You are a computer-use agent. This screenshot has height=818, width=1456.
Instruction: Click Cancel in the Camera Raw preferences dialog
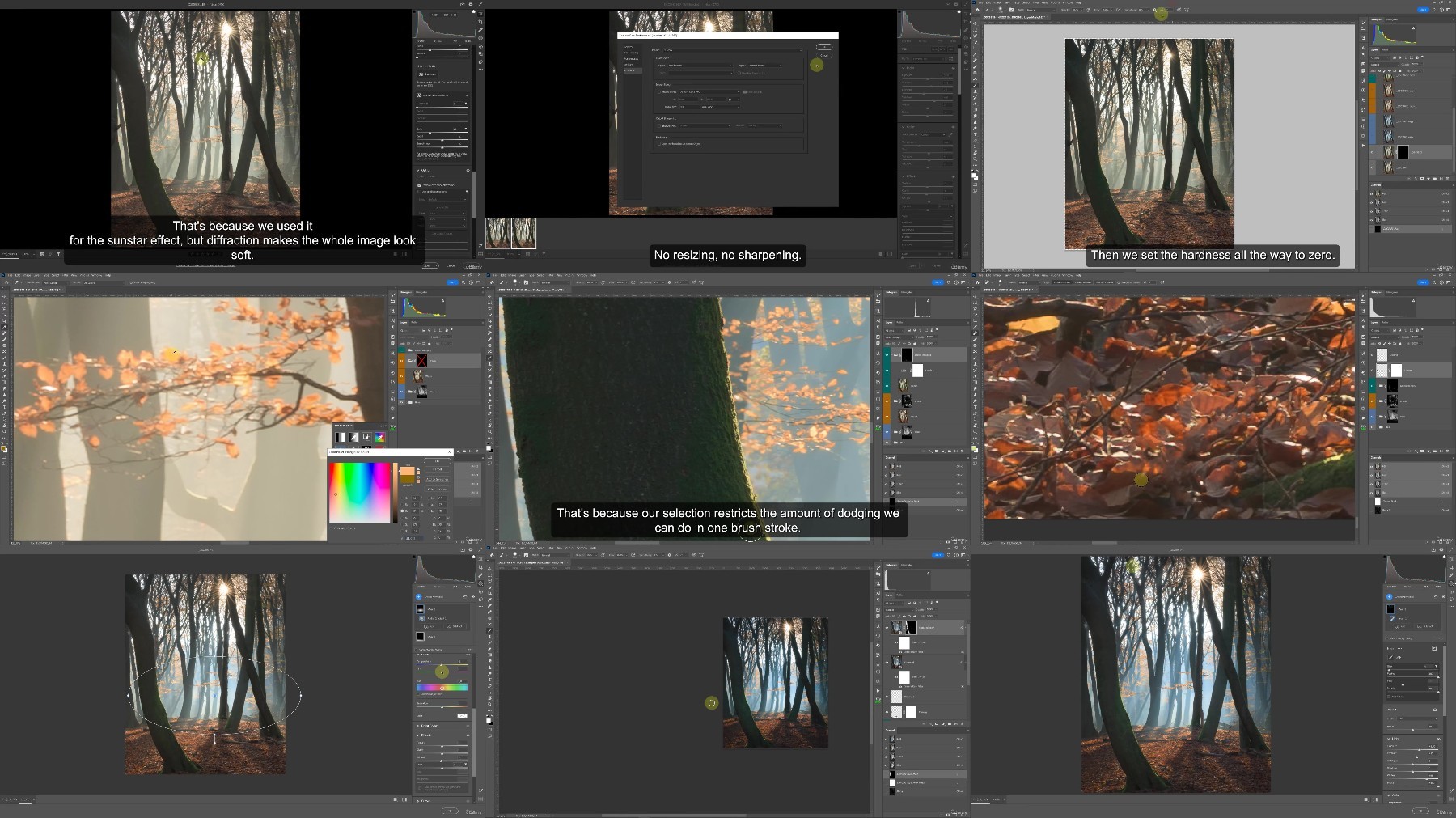[x=824, y=56]
